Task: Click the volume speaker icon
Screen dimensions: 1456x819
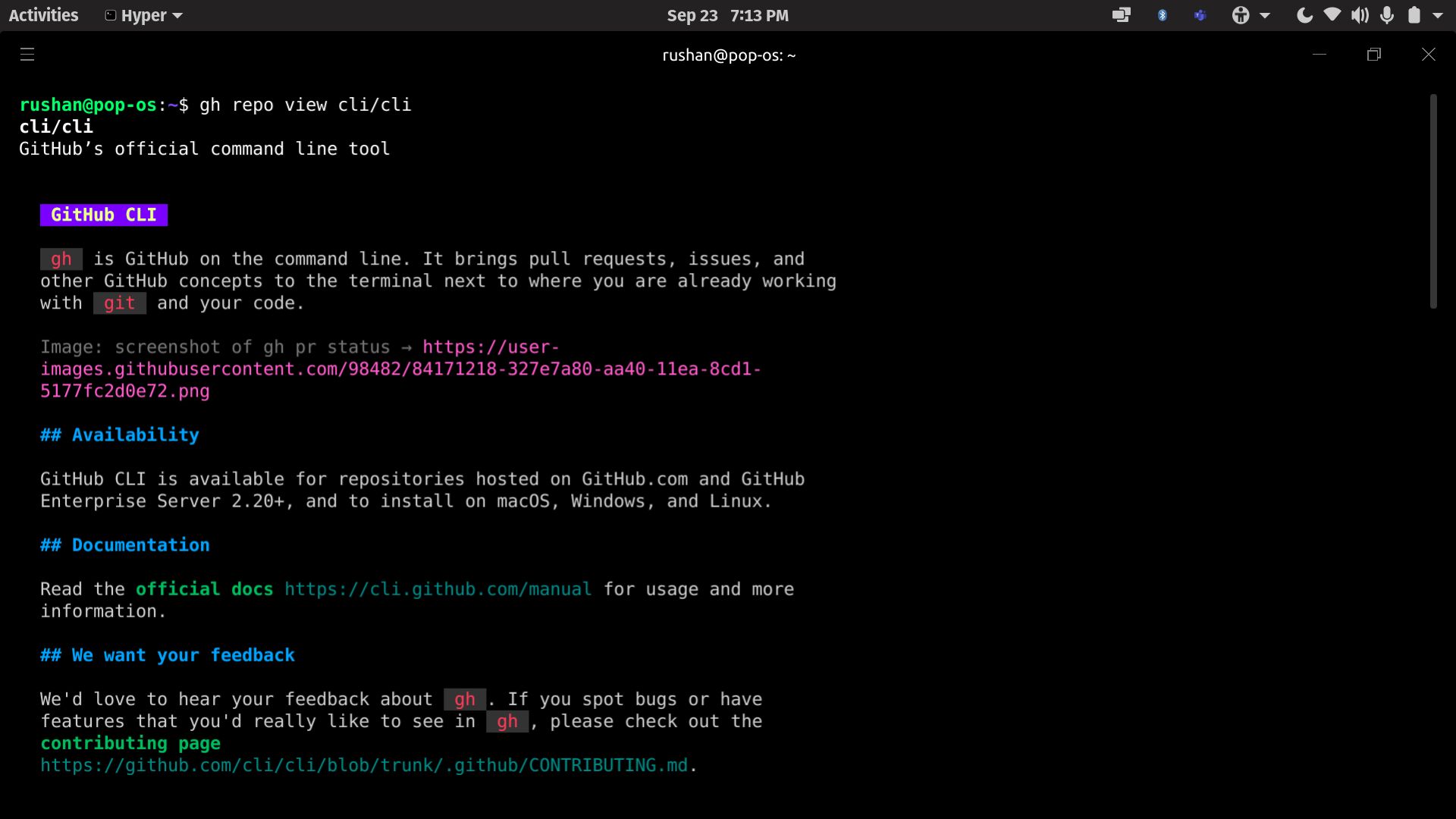Action: click(1360, 15)
